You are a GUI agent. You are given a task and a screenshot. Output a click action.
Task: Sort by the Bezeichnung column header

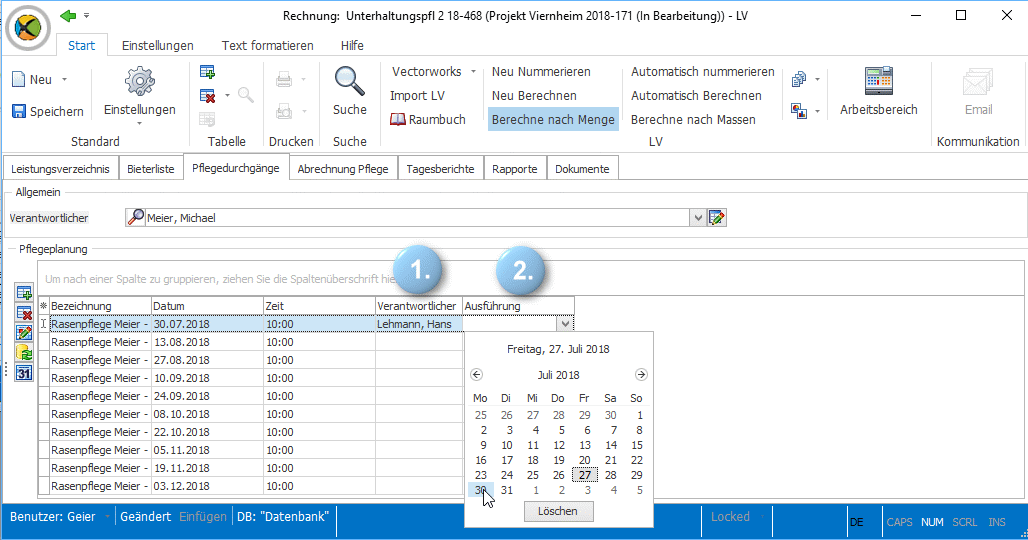coord(100,306)
